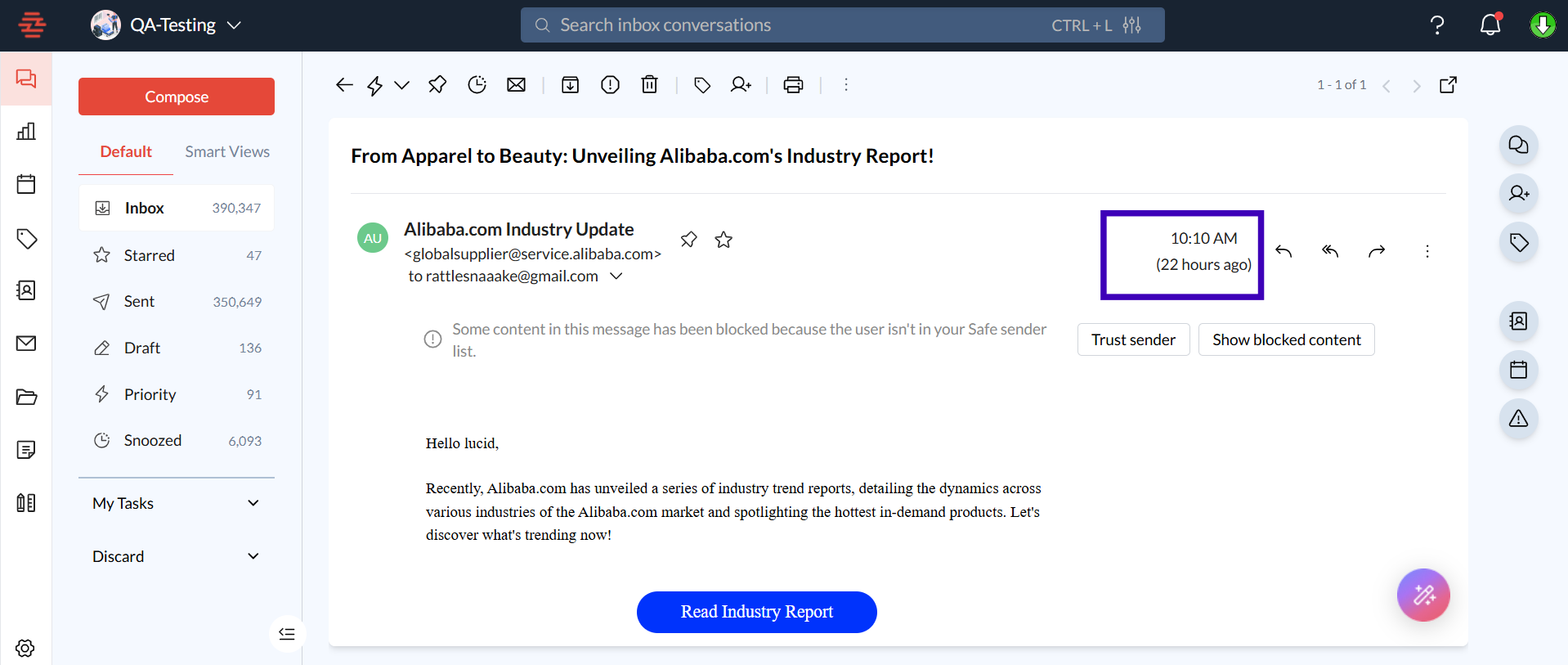Click the reply all arrow icon

coord(1330,251)
